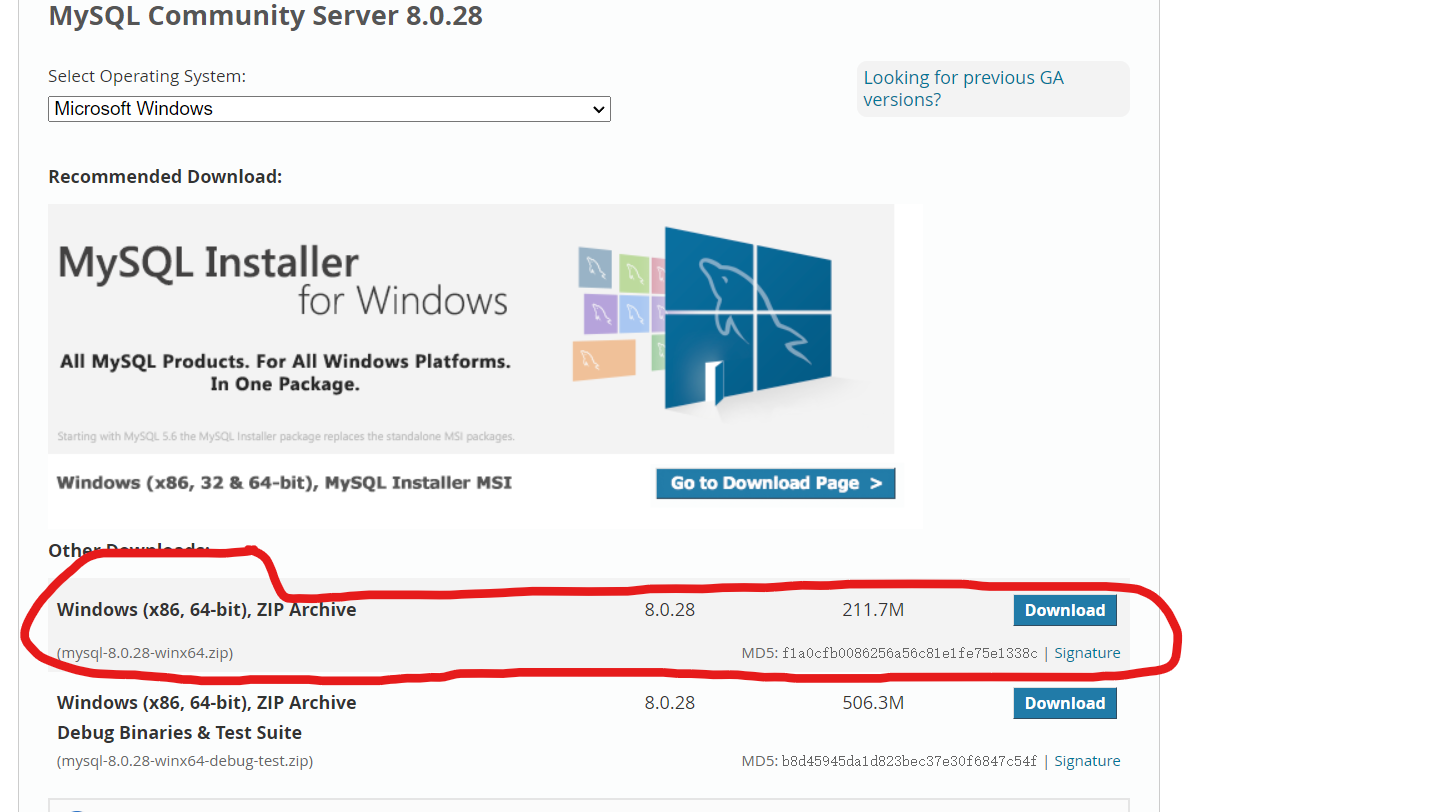
Task: Open Signature link for debug-test zip
Action: coord(1087,761)
